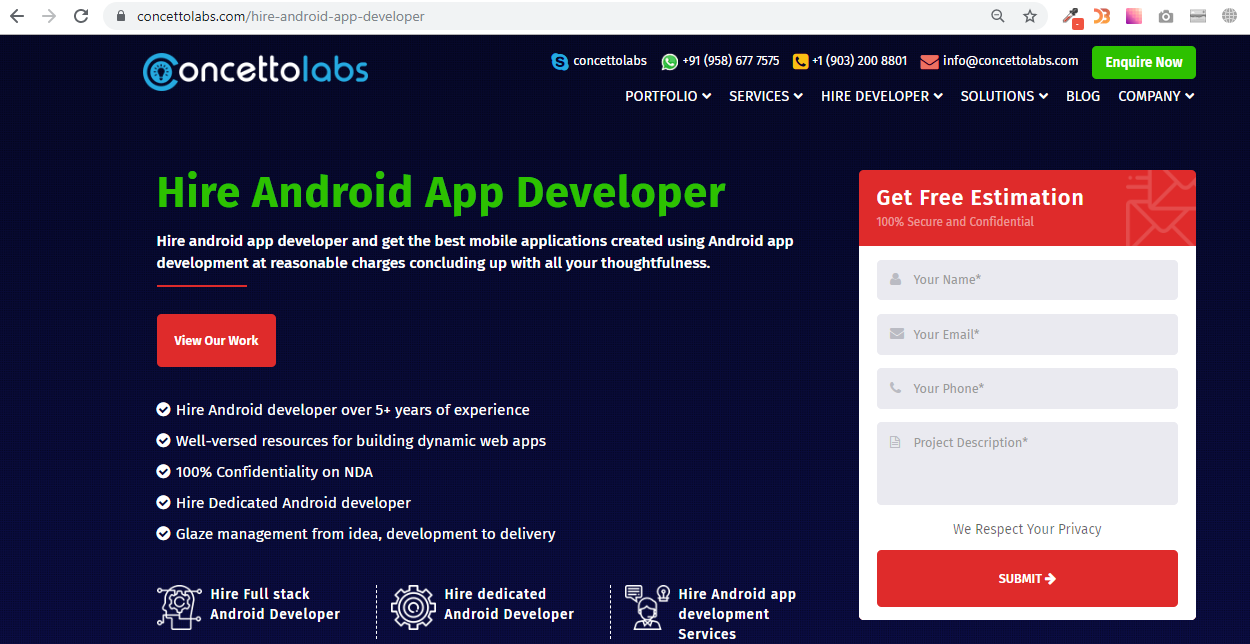1250x644 pixels.
Task: Focus the Your Email input field
Action: 1027,334
